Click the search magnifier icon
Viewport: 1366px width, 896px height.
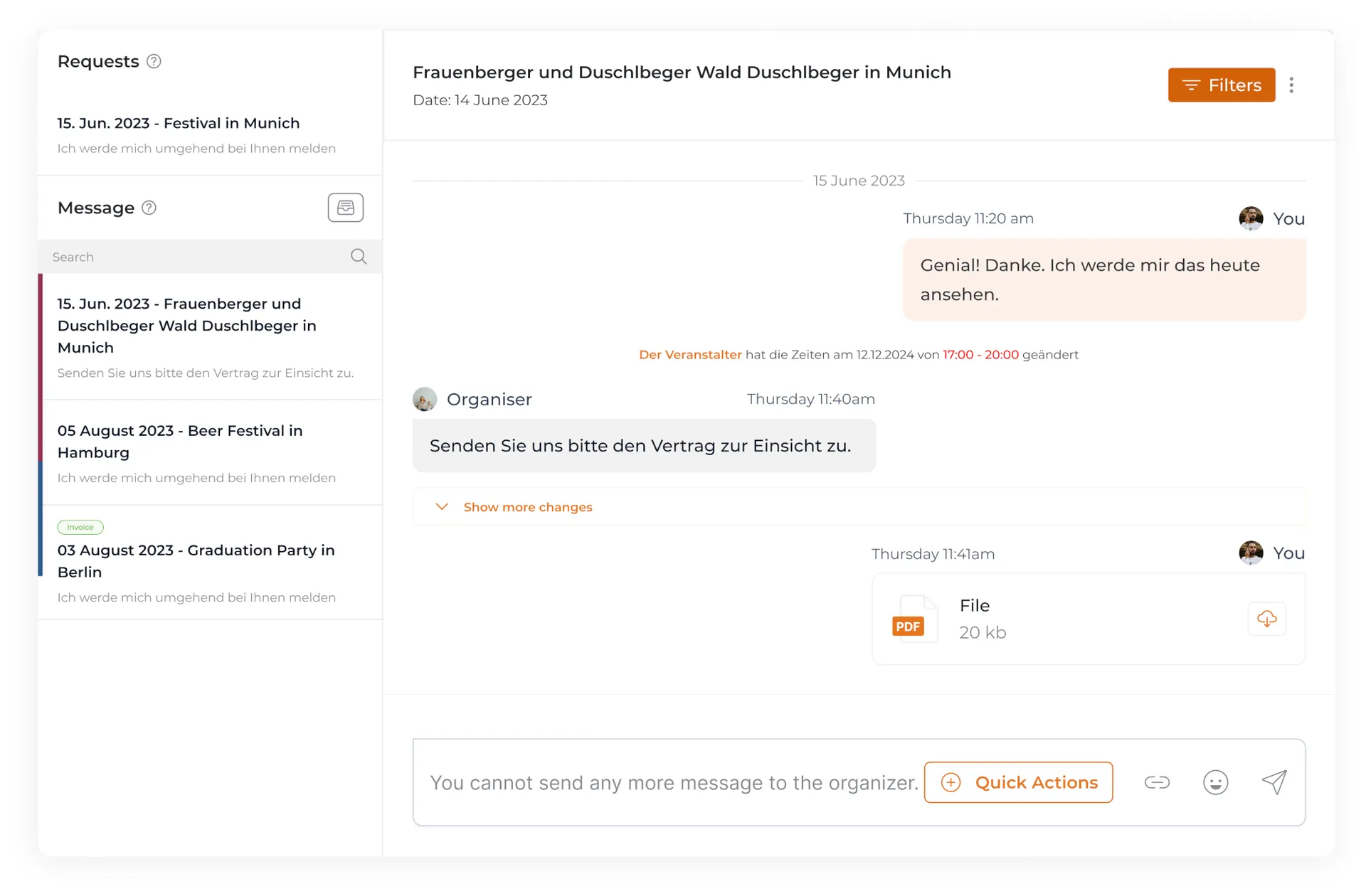click(359, 257)
